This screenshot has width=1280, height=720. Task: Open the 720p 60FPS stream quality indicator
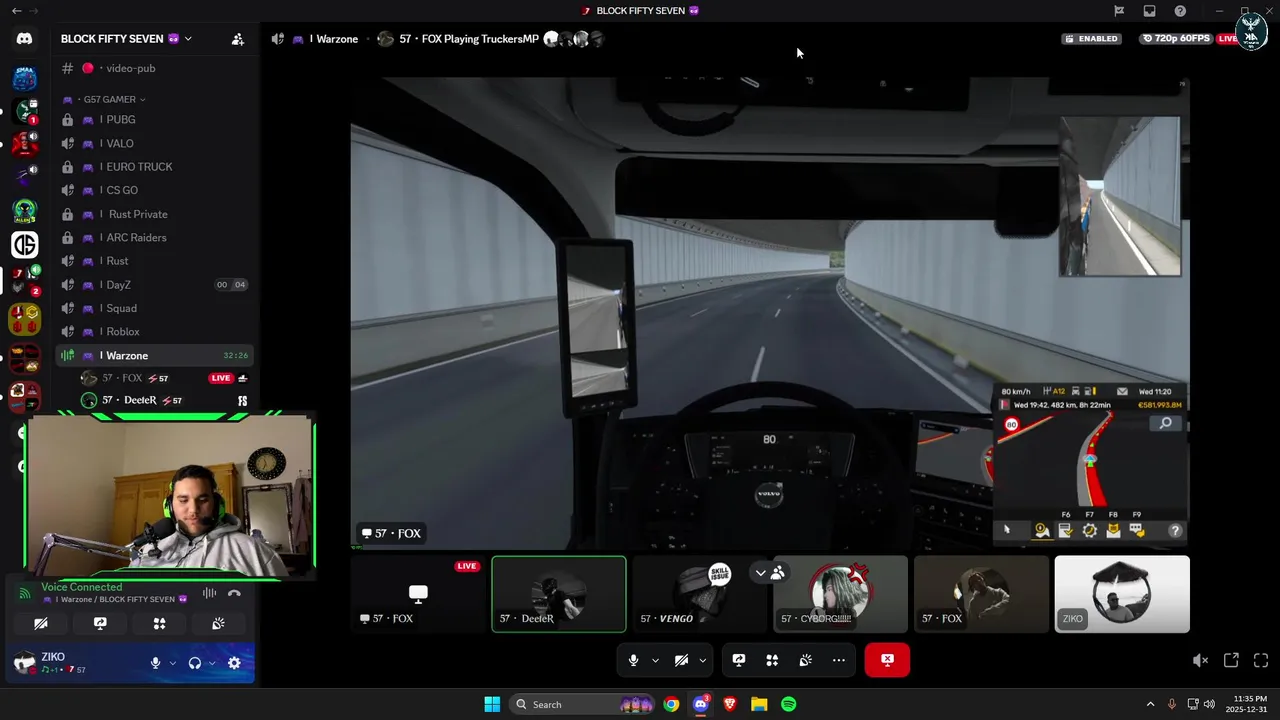pyautogui.click(x=1176, y=39)
